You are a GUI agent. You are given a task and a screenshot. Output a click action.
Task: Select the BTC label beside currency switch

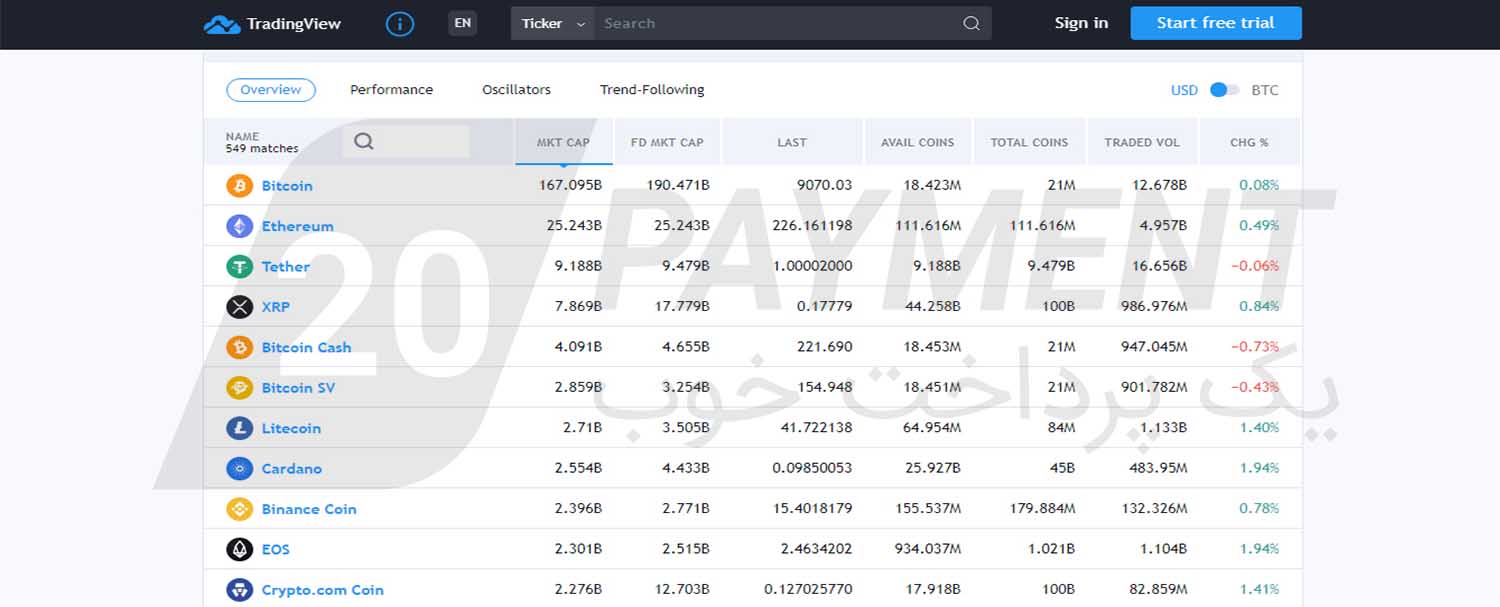1265,90
